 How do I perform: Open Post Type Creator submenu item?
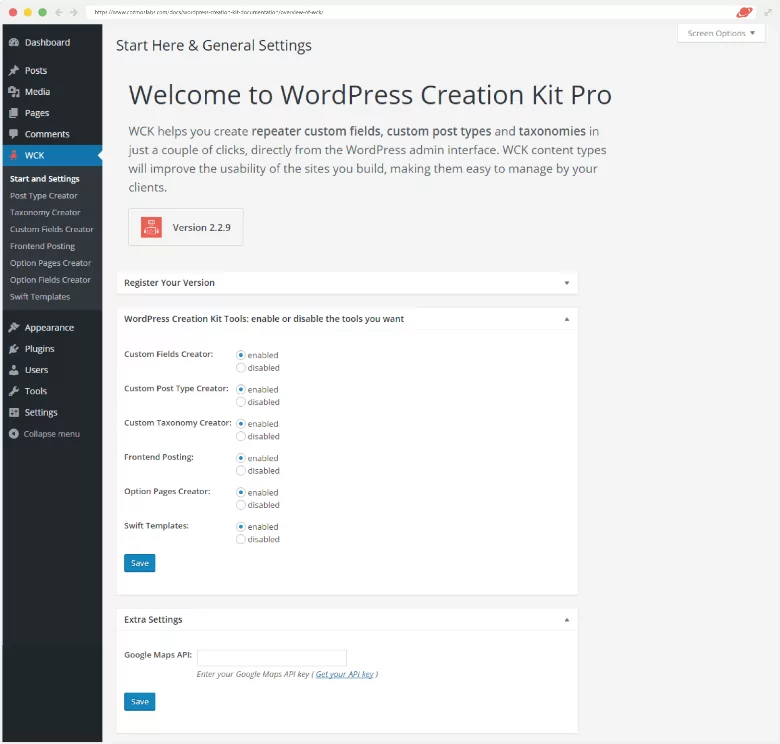pos(44,195)
